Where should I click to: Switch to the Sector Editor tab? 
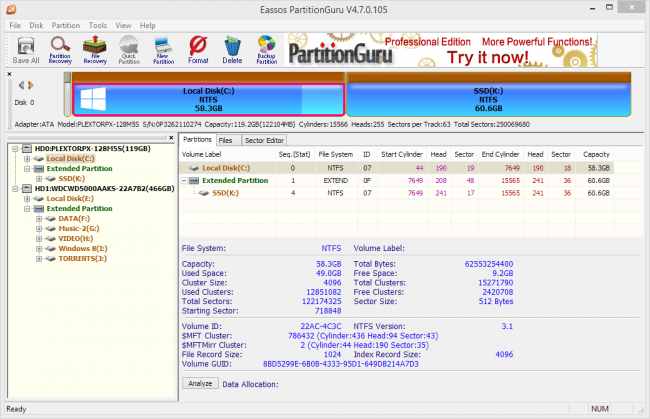point(264,140)
